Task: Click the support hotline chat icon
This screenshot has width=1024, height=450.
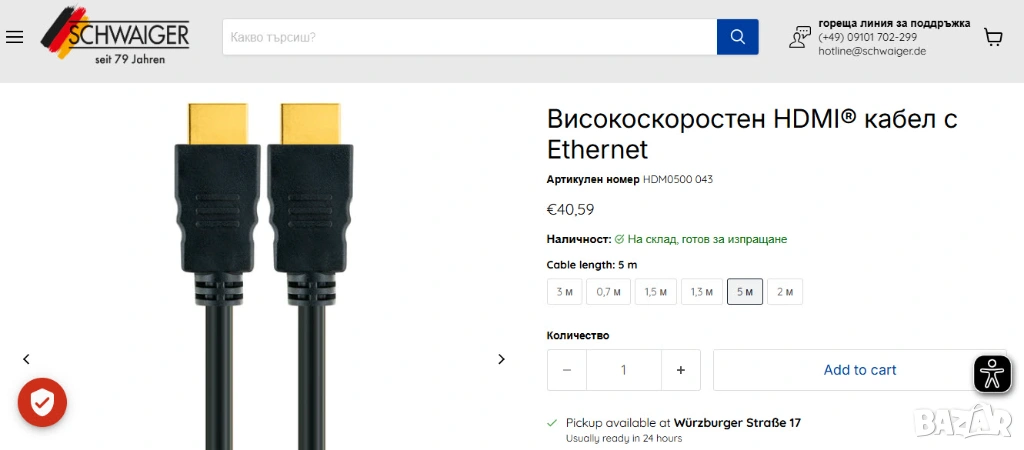Action: [799, 37]
